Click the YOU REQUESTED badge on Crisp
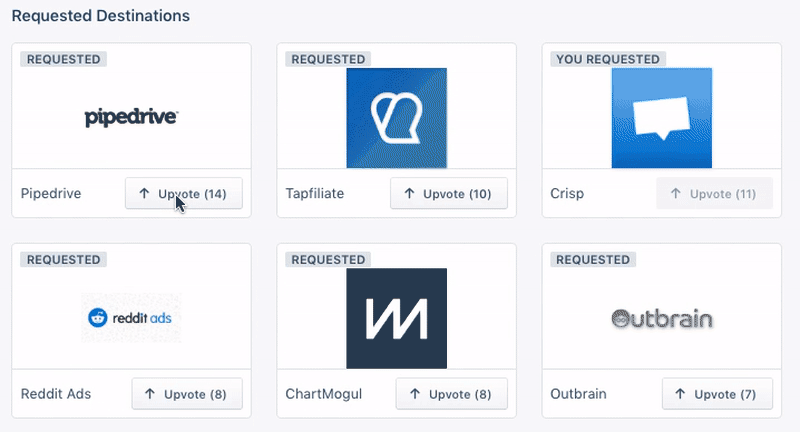 point(608,59)
